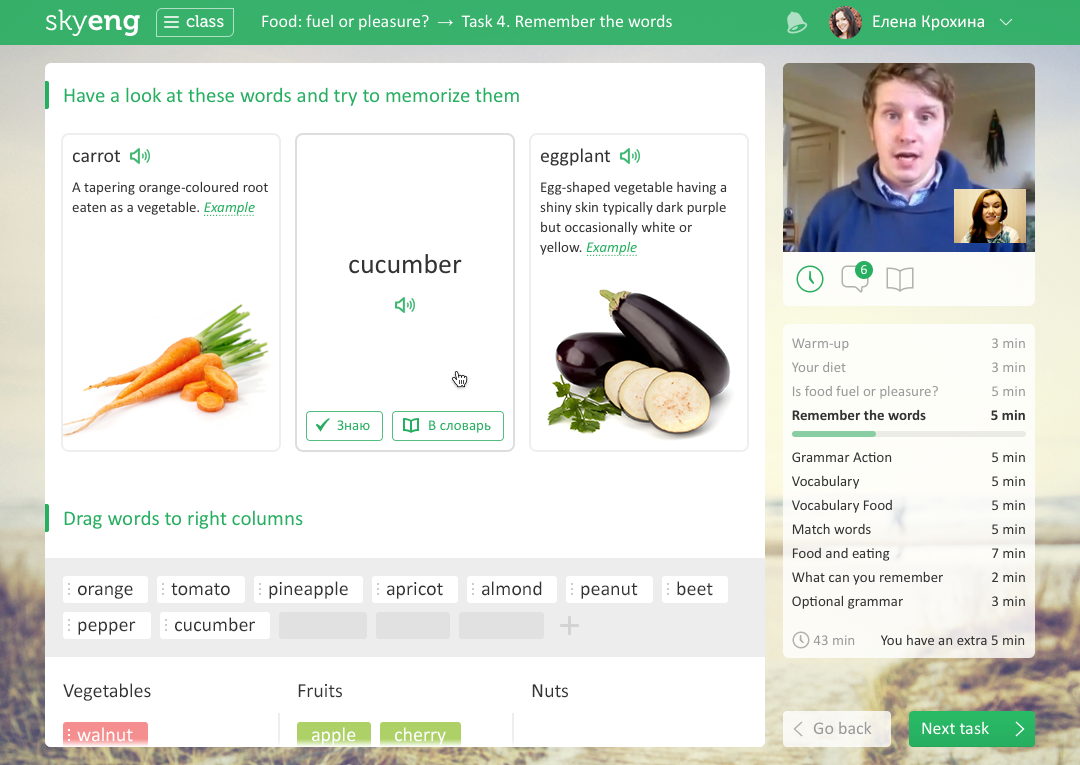Image resolution: width=1080 pixels, height=765 pixels.
Task: Open the class menu
Action: tap(195, 22)
